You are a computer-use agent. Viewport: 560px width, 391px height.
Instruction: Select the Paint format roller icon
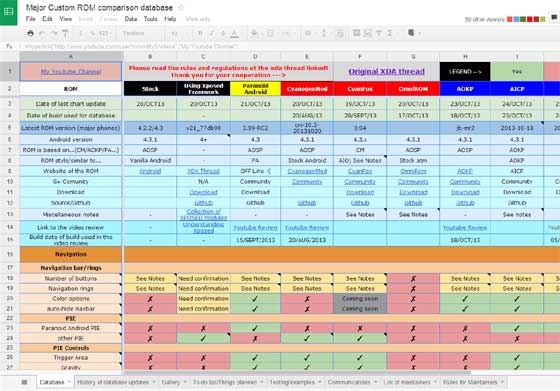(x=65, y=33)
